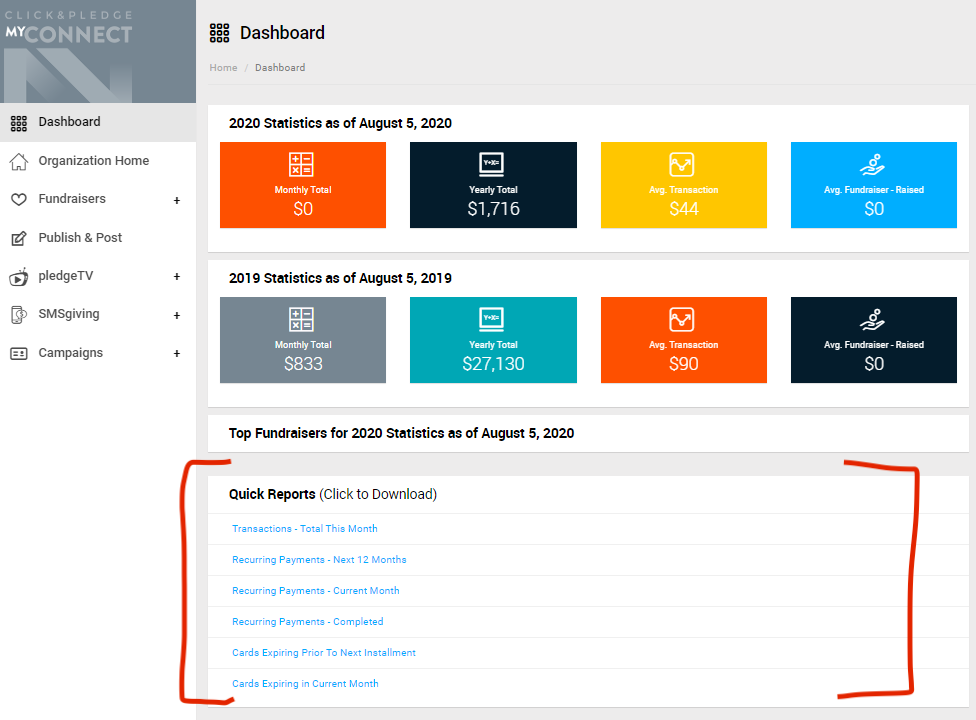The image size is (976, 720).
Task: Select Publish & Post menu item
Action: pyautogui.click(x=80, y=238)
